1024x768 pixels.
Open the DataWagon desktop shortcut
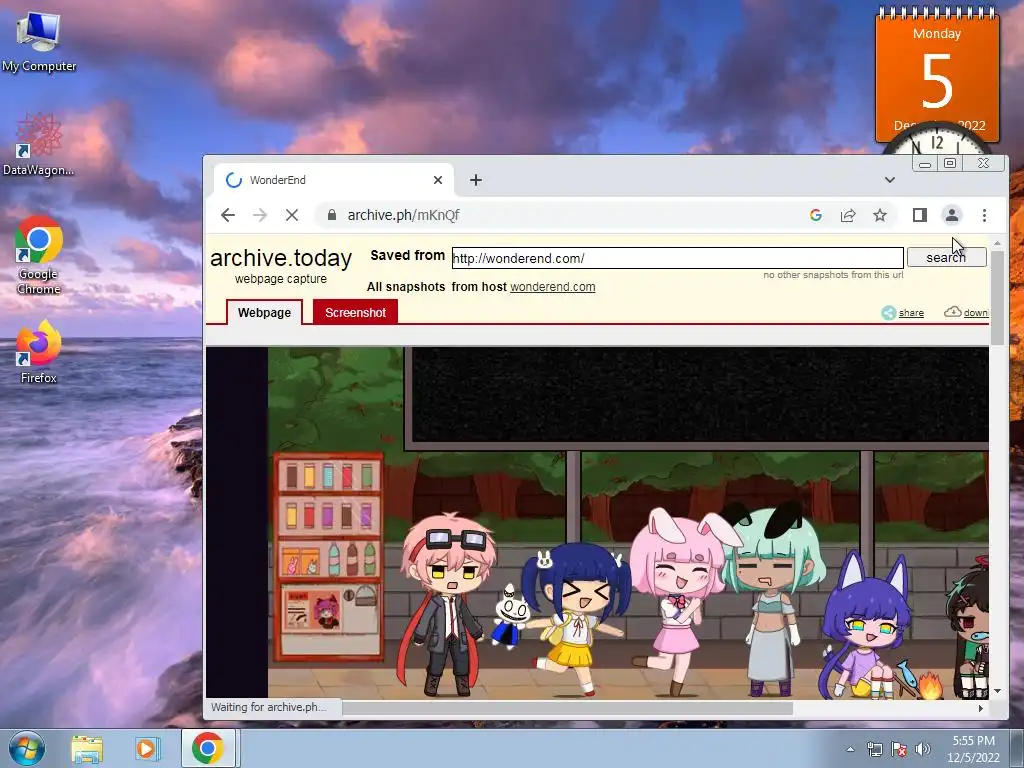click(39, 145)
